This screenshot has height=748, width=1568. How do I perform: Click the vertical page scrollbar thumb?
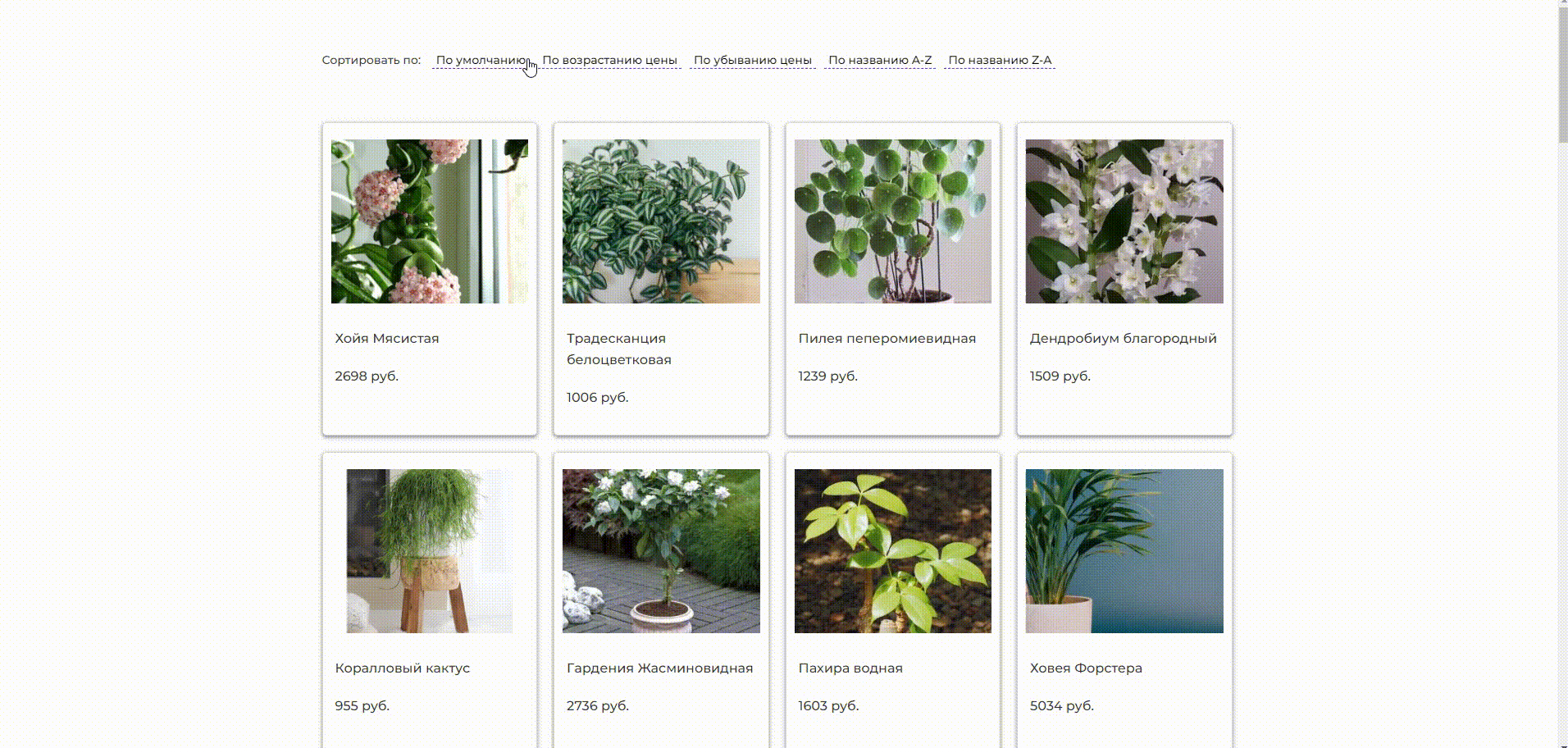point(1562,74)
